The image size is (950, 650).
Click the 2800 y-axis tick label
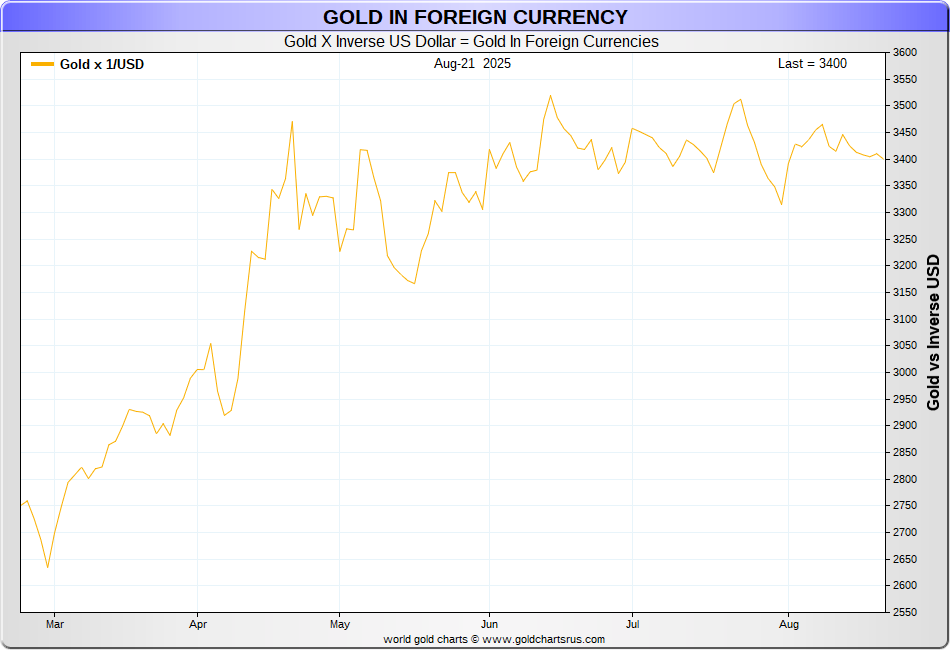click(905, 479)
